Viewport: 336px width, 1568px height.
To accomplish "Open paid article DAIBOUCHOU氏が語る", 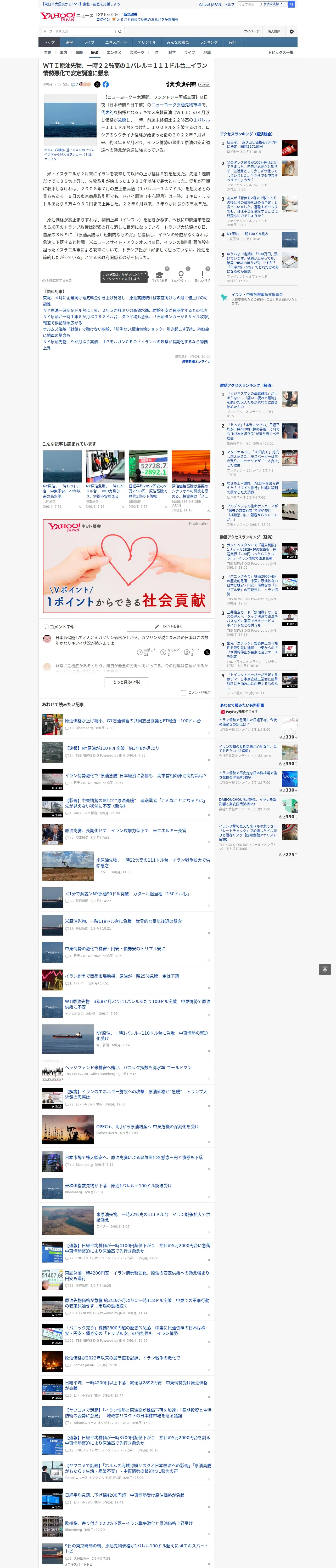I will click(248, 802).
